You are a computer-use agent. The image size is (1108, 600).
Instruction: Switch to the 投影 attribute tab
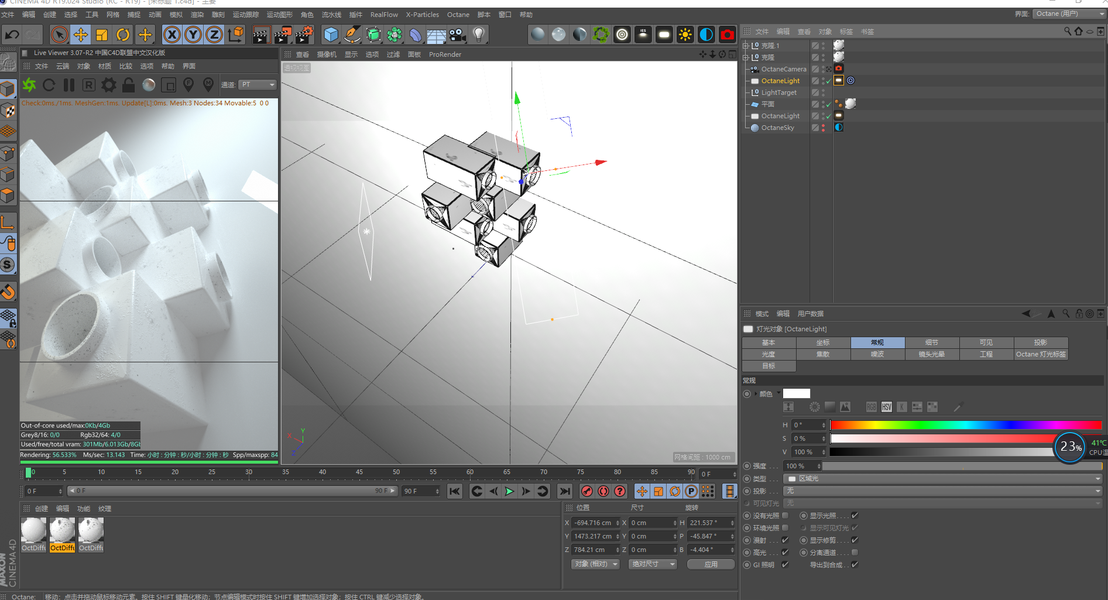(1040, 342)
